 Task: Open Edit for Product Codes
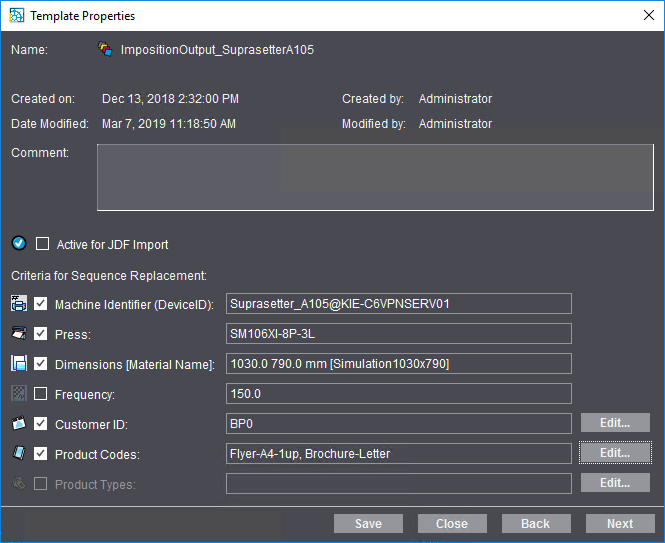point(615,453)
